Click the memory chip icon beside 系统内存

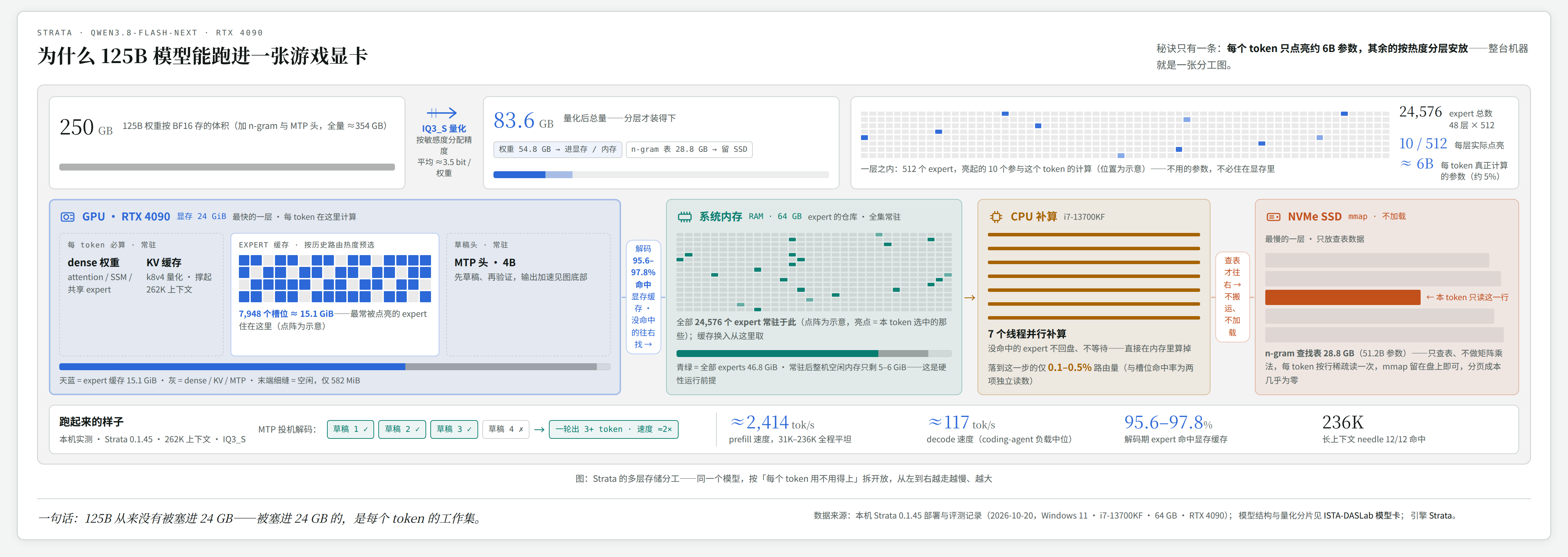coord(685,217)
